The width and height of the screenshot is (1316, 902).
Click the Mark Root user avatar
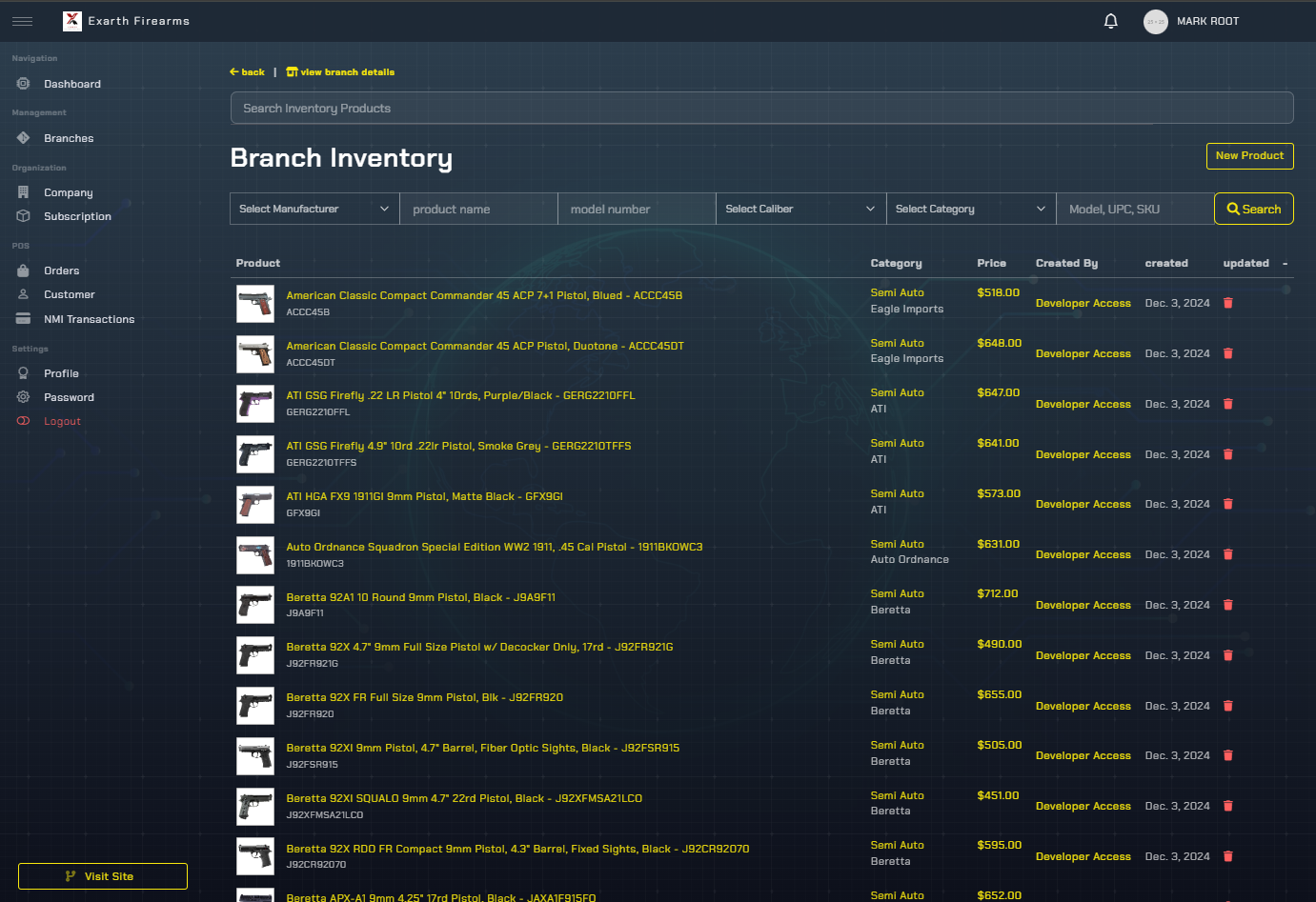pos(1156,22)
